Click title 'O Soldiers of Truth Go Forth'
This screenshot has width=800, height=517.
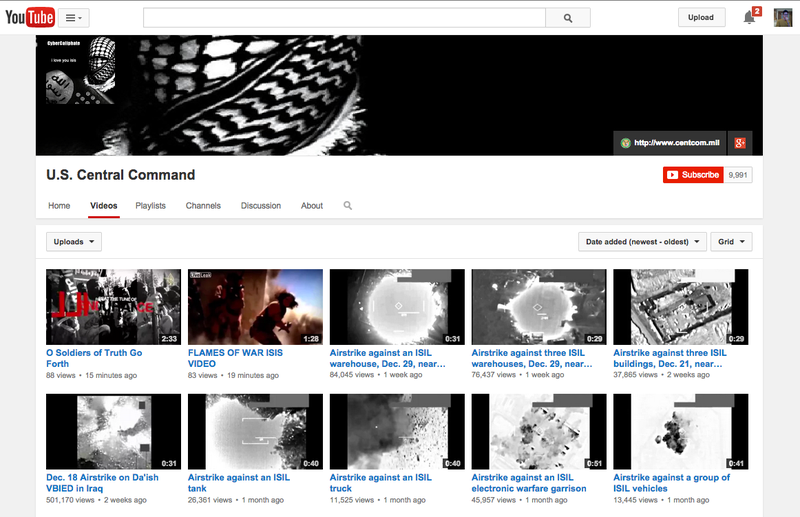point(94,358)
